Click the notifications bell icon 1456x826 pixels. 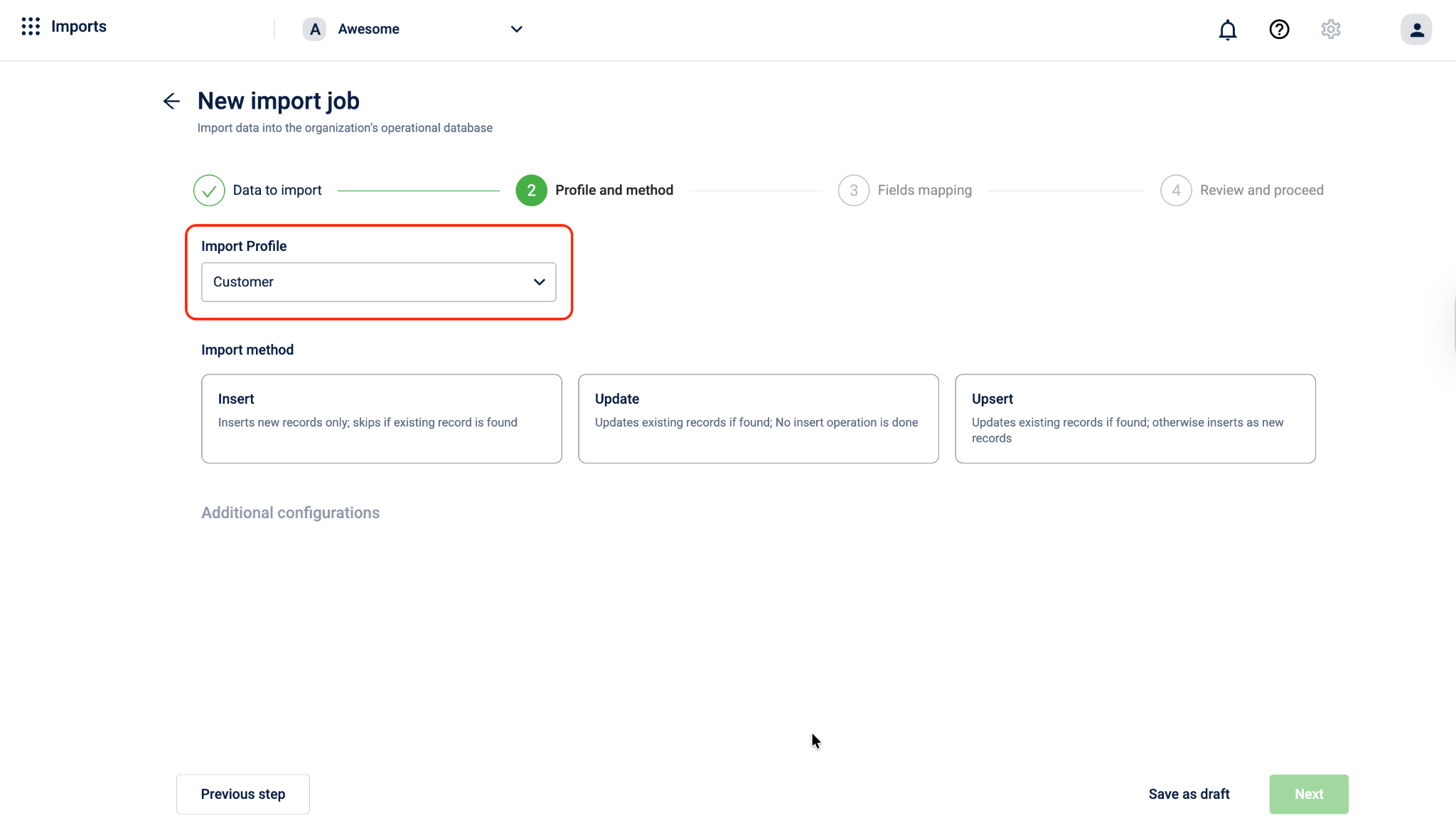point(1228,30)
